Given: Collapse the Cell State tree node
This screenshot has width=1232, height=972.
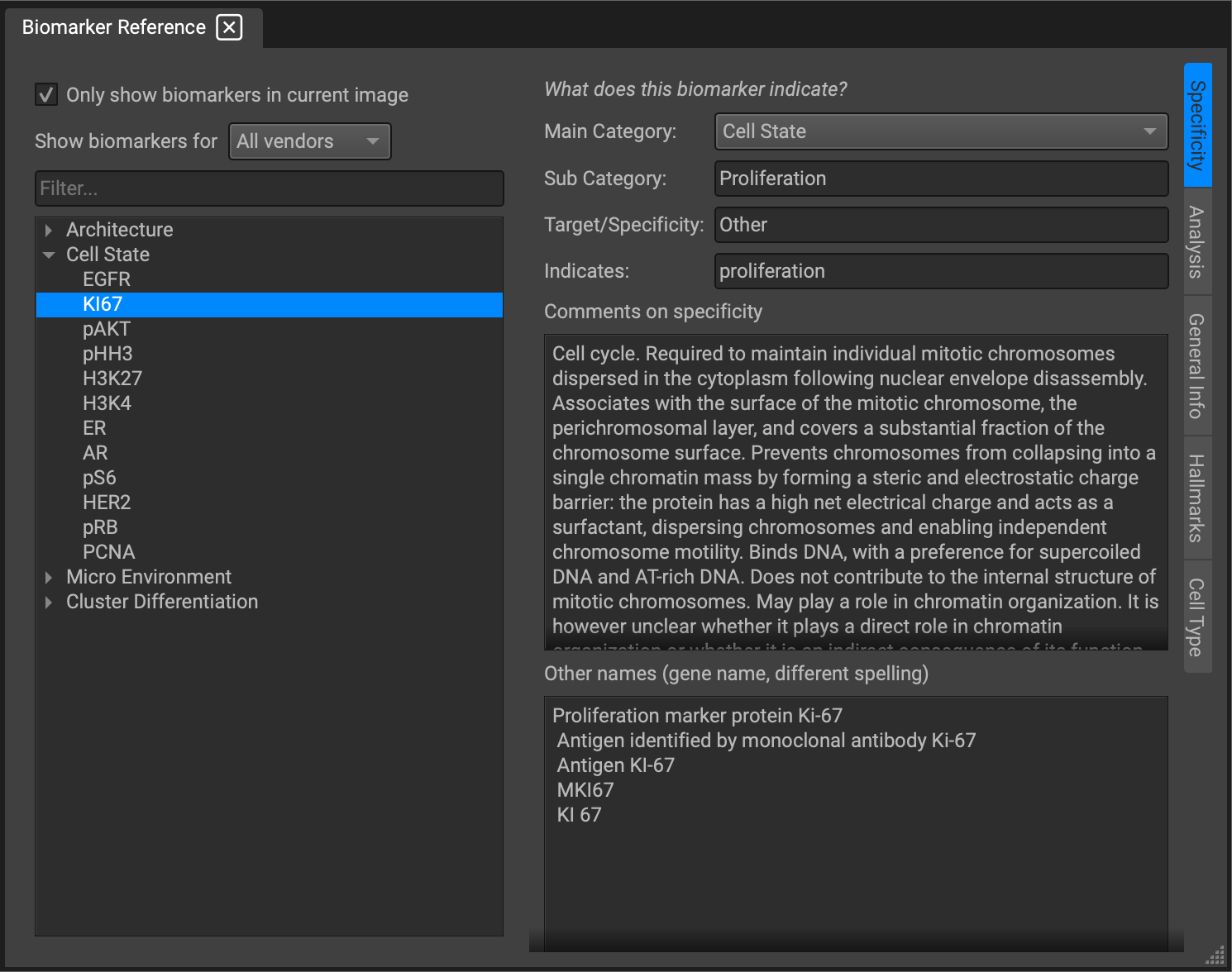Looking at the screenshot, I should [49, 255].
